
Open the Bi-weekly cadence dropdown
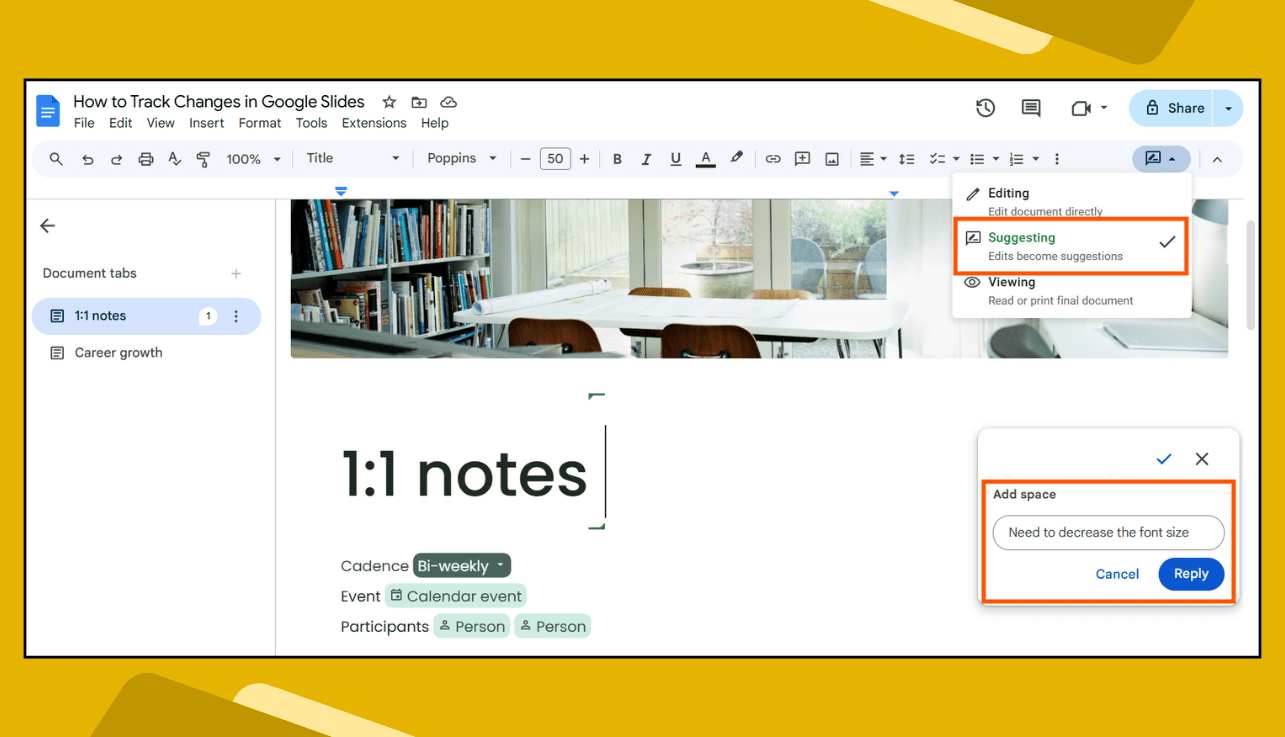point(461,565)
